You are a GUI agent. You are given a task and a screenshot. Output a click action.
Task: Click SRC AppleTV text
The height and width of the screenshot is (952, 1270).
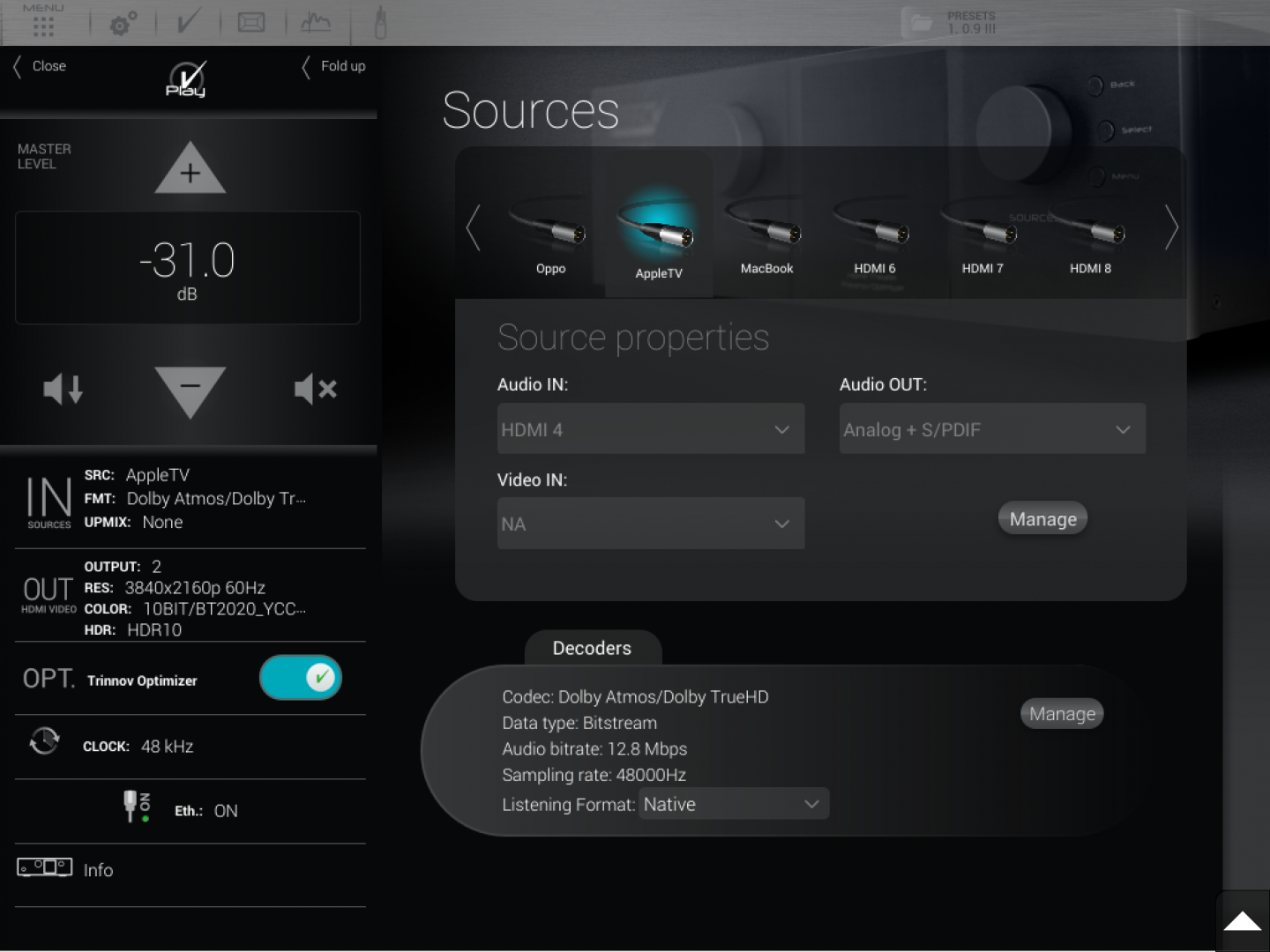coord(137,475)
